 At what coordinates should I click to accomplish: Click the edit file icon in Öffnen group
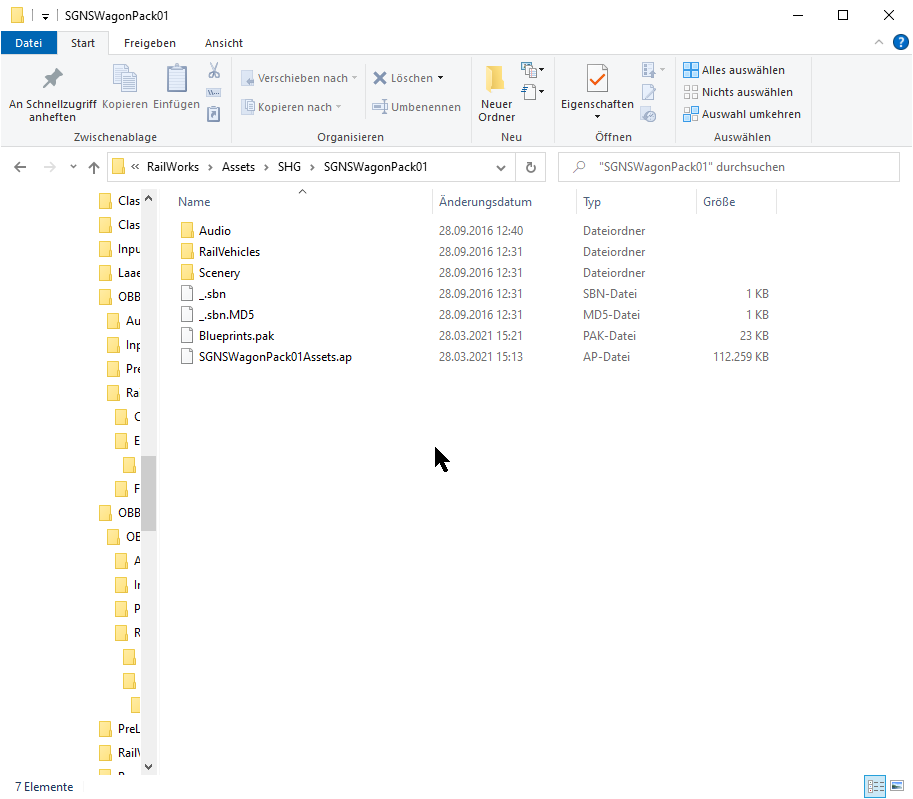[x=649, y=93]
